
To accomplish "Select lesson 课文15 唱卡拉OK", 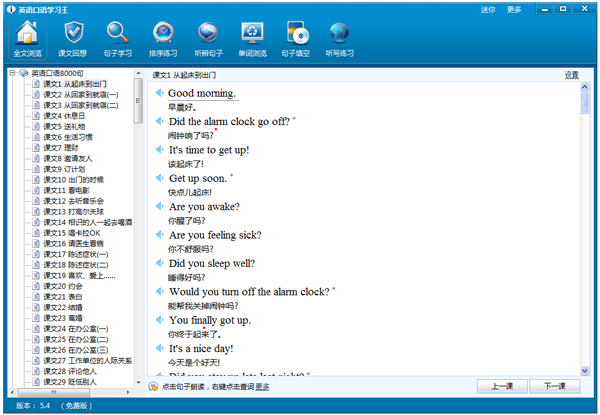I will (x=72, y=233).
